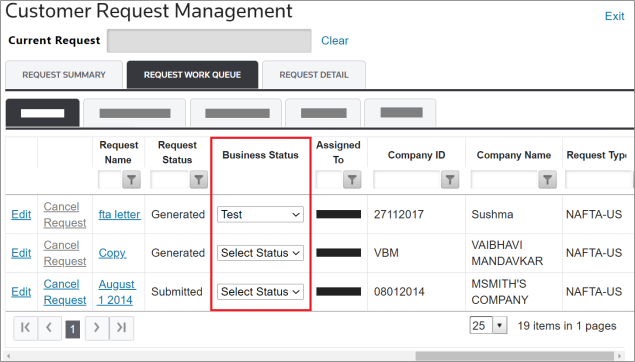Click the Company ID column header

coord(416,155)
